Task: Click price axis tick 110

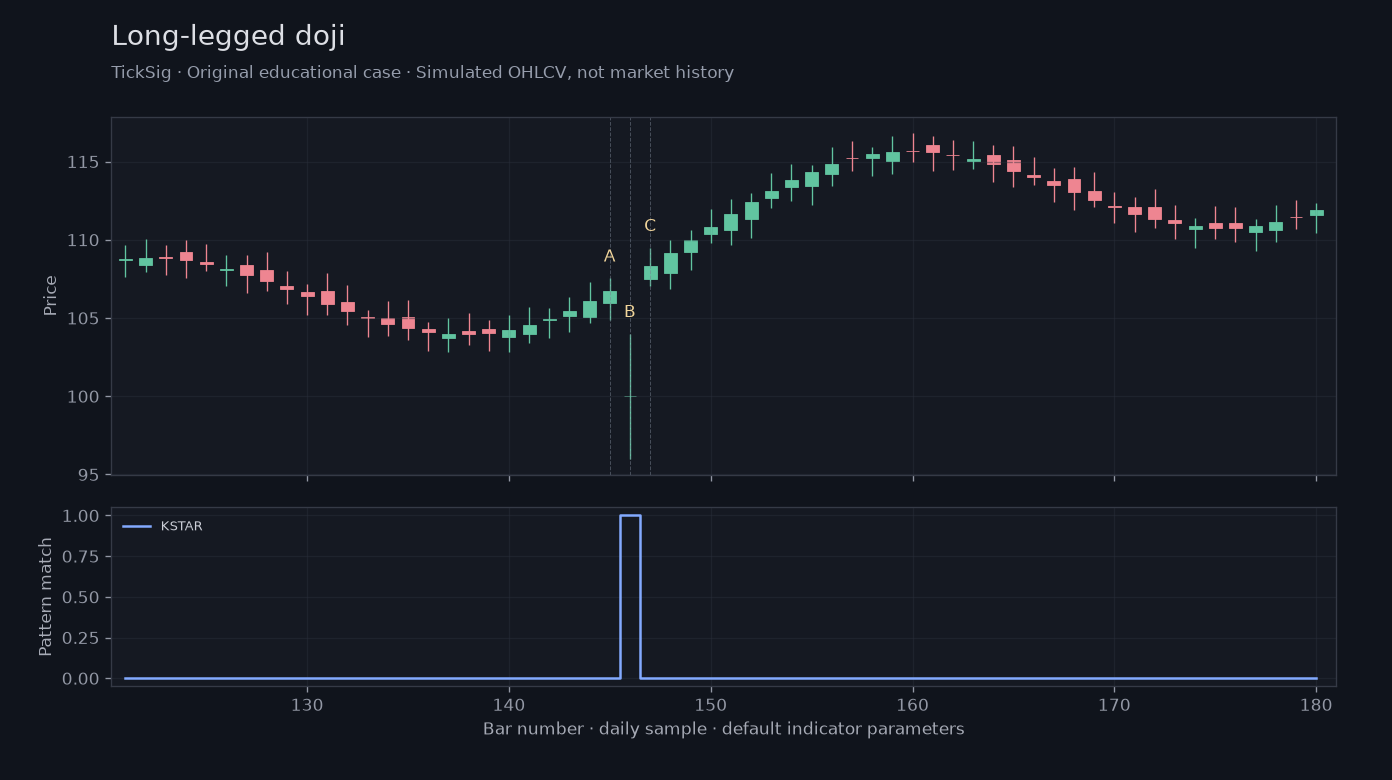Action: [83, 240]
